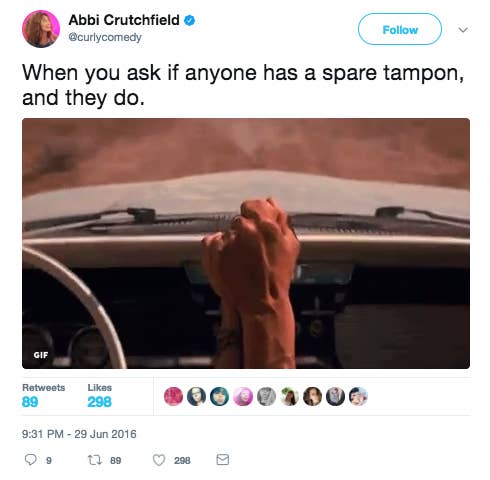Open the @curlycomedy handle link
This screenshot has width=490, height=480.
pyautogui.click(x=105, y=37)
